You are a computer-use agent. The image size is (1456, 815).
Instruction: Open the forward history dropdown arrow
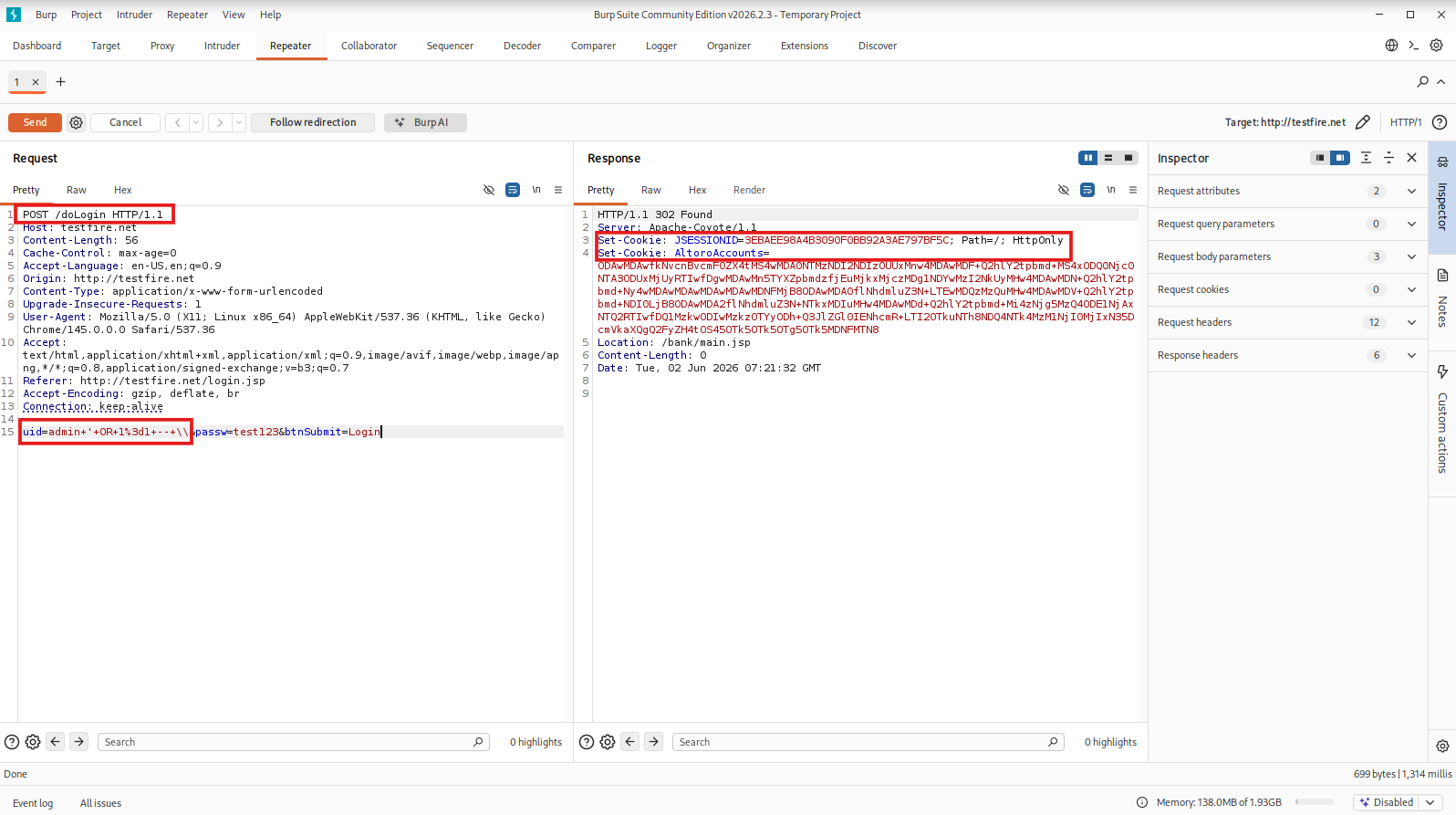coord(239,122)
